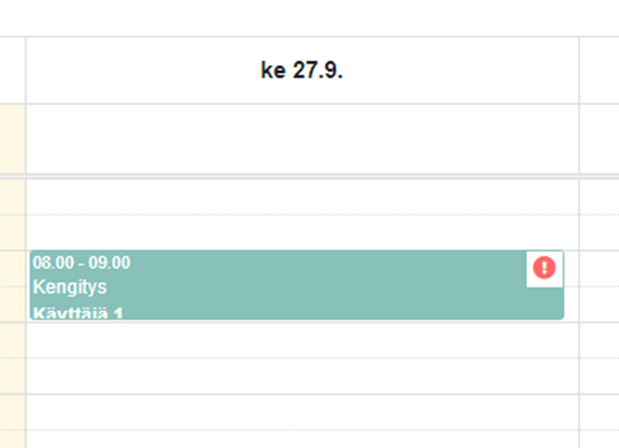Select the 09.30 slot on ke 27.9.
The width and height of the screenshot is (619, 448).
(x=302, y=376)
